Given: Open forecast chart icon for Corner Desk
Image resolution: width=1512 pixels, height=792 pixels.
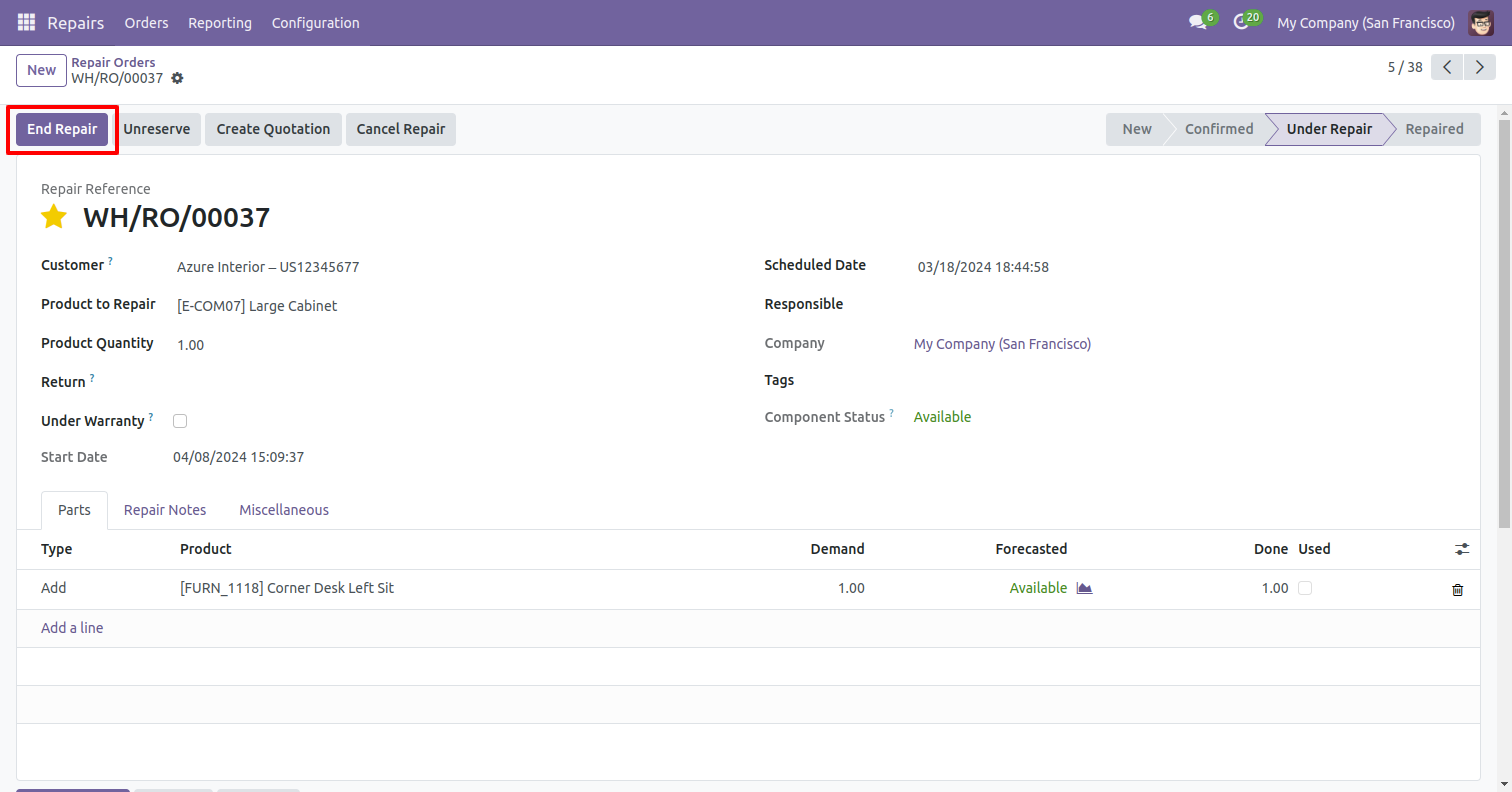Looking at the screenshot, I should coord(1084,588).
